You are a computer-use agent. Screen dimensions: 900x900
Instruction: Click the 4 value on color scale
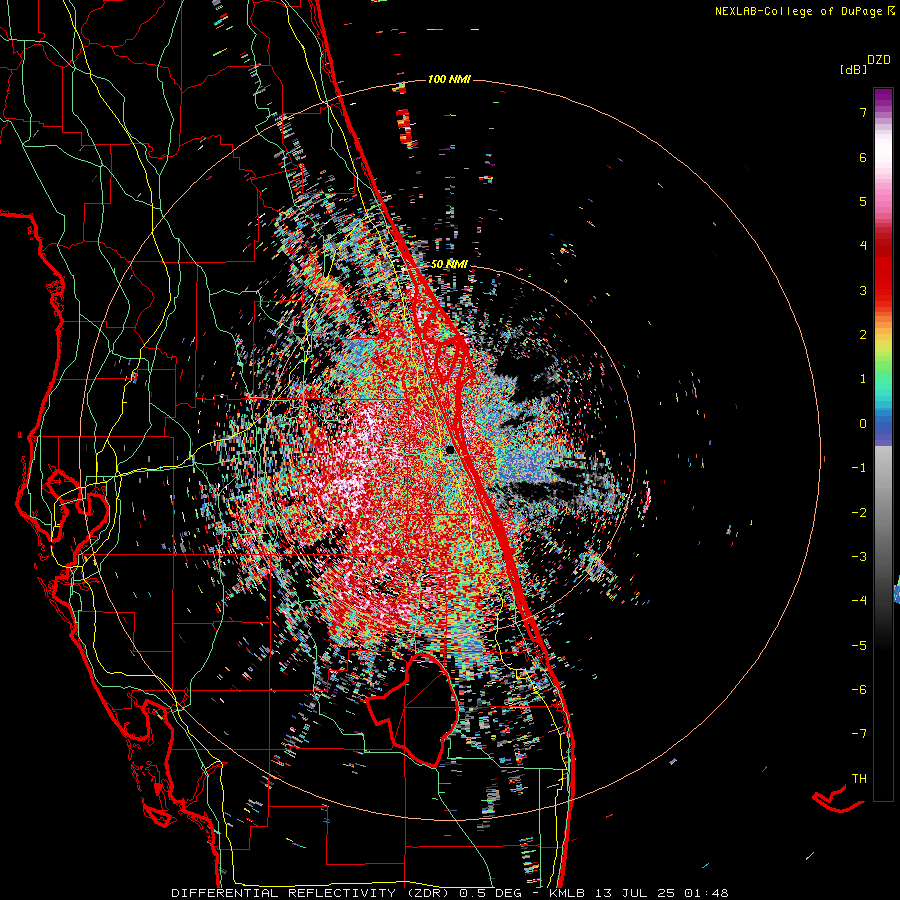click(x=863, y=246)
